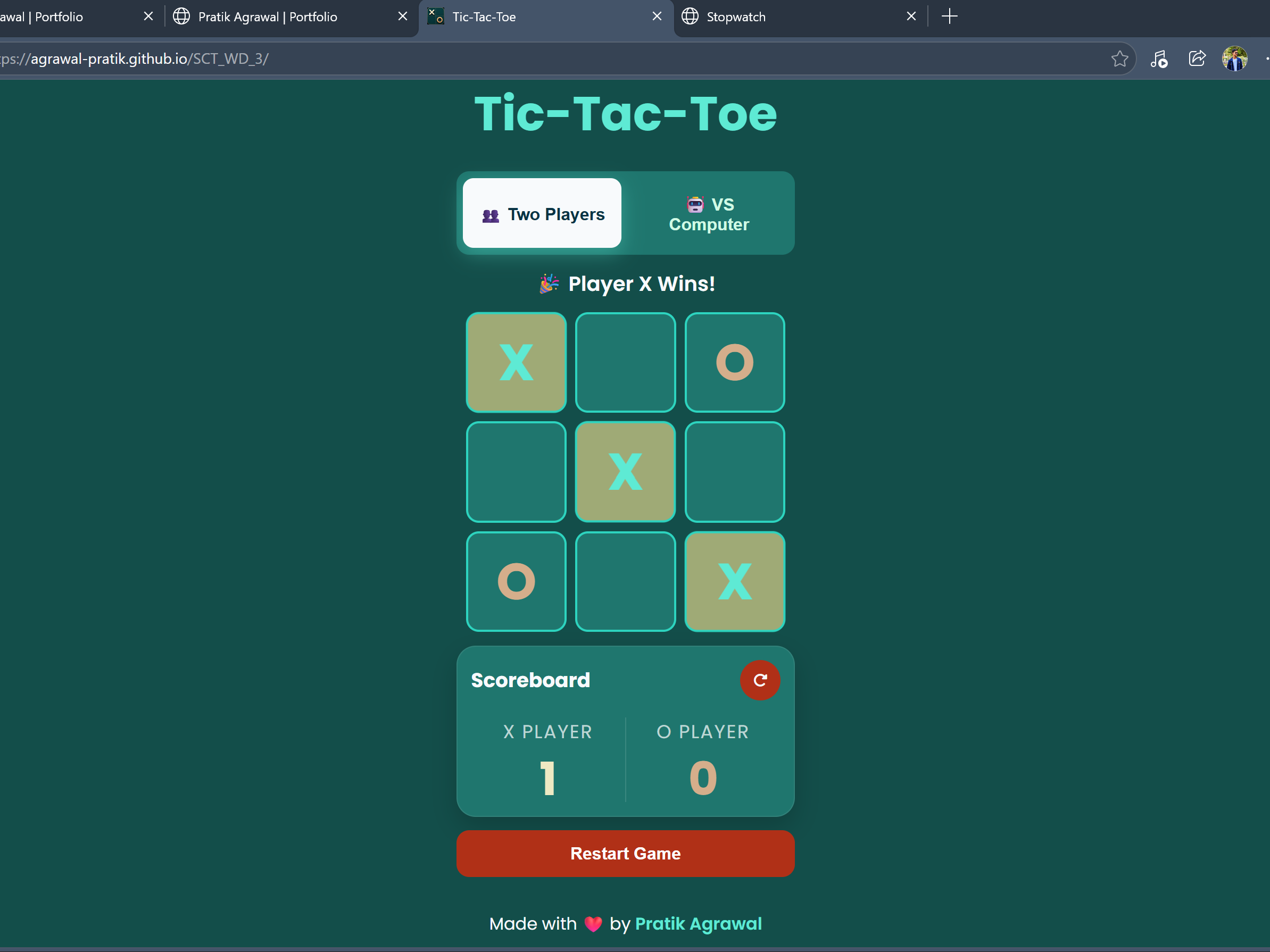1270x952 pixels.
Task: Click the 'Made with' footer text
Action: coord(533,923)
